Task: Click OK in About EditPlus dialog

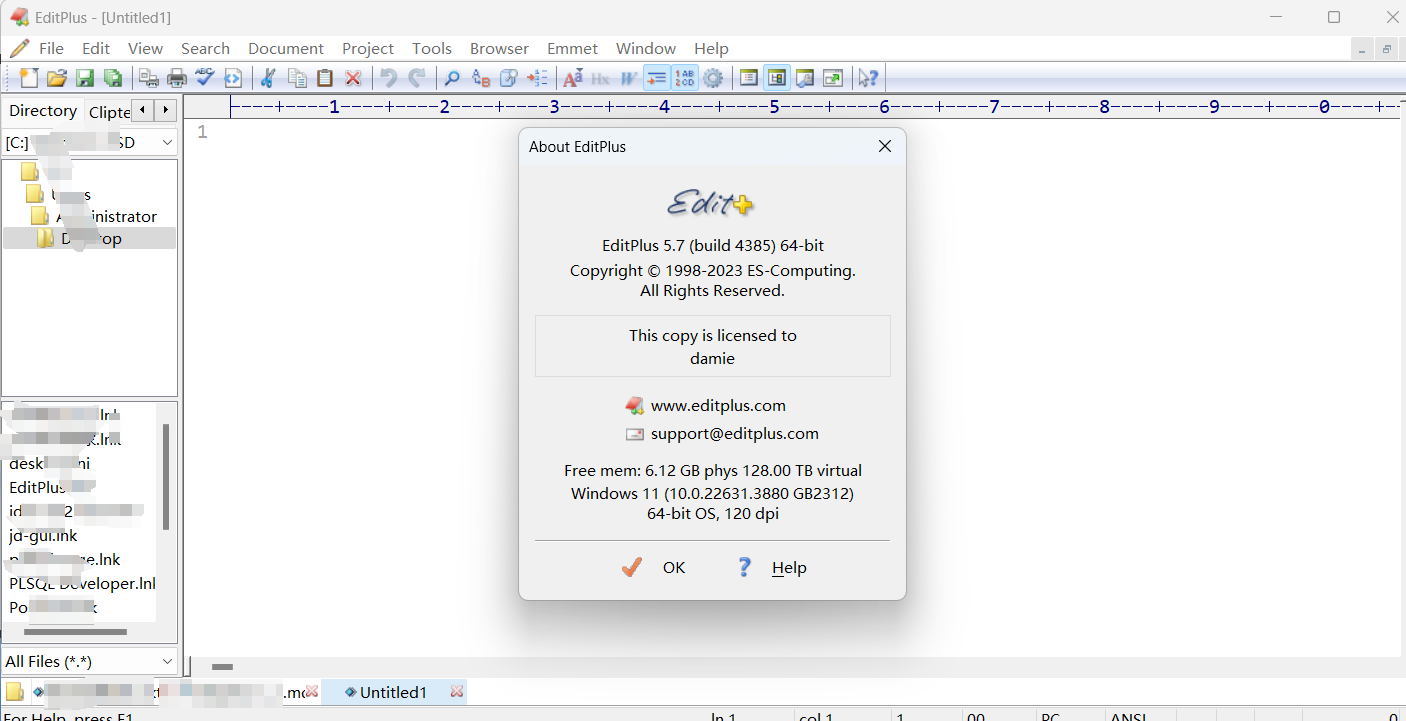Action: coord(654,567)
